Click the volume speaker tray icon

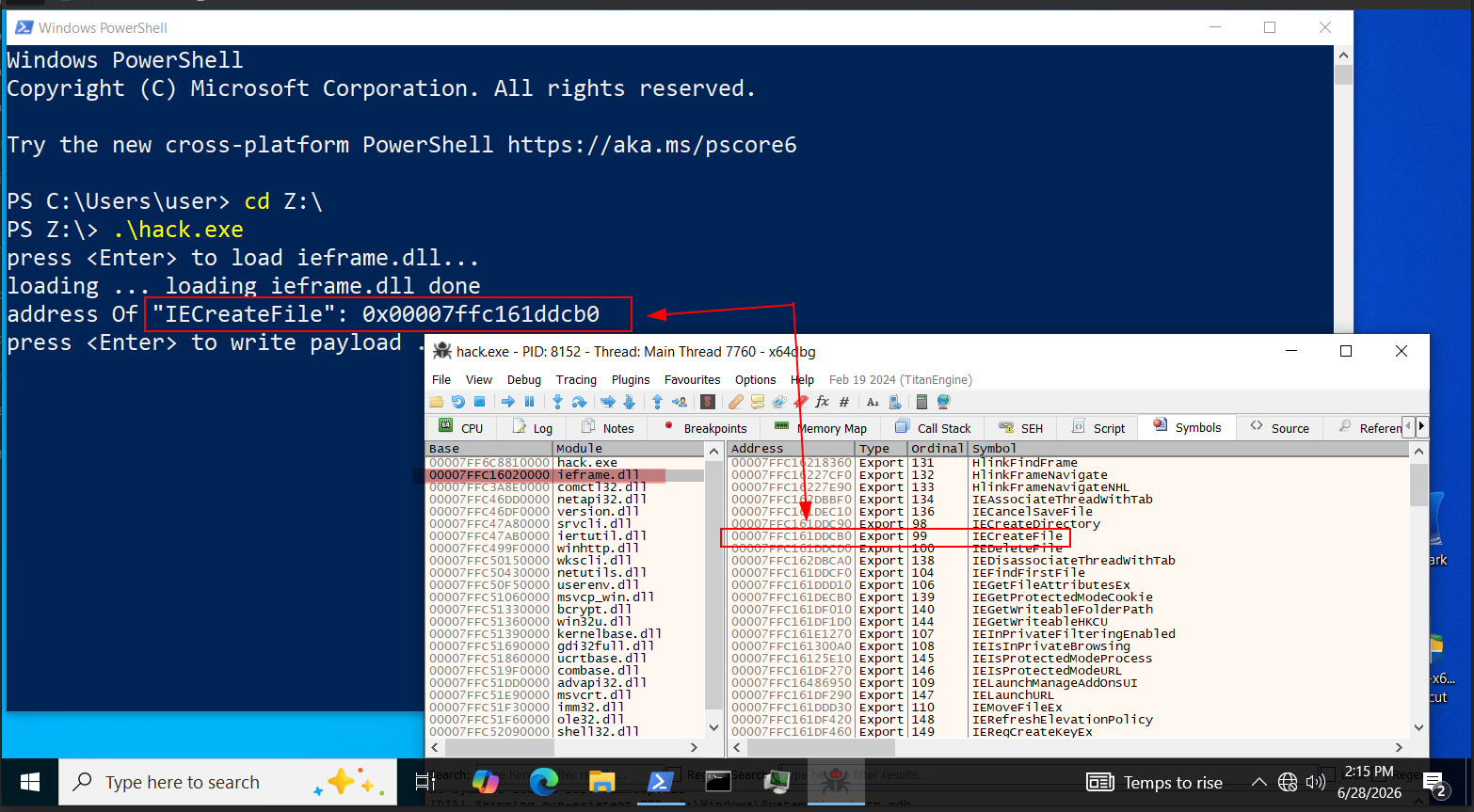point(1316,782)
